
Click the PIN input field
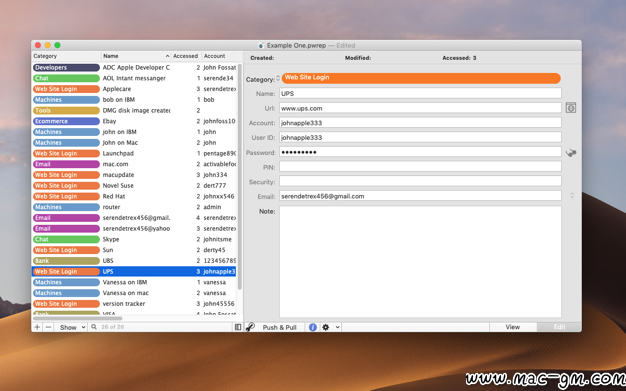click(x=420, y=167)
